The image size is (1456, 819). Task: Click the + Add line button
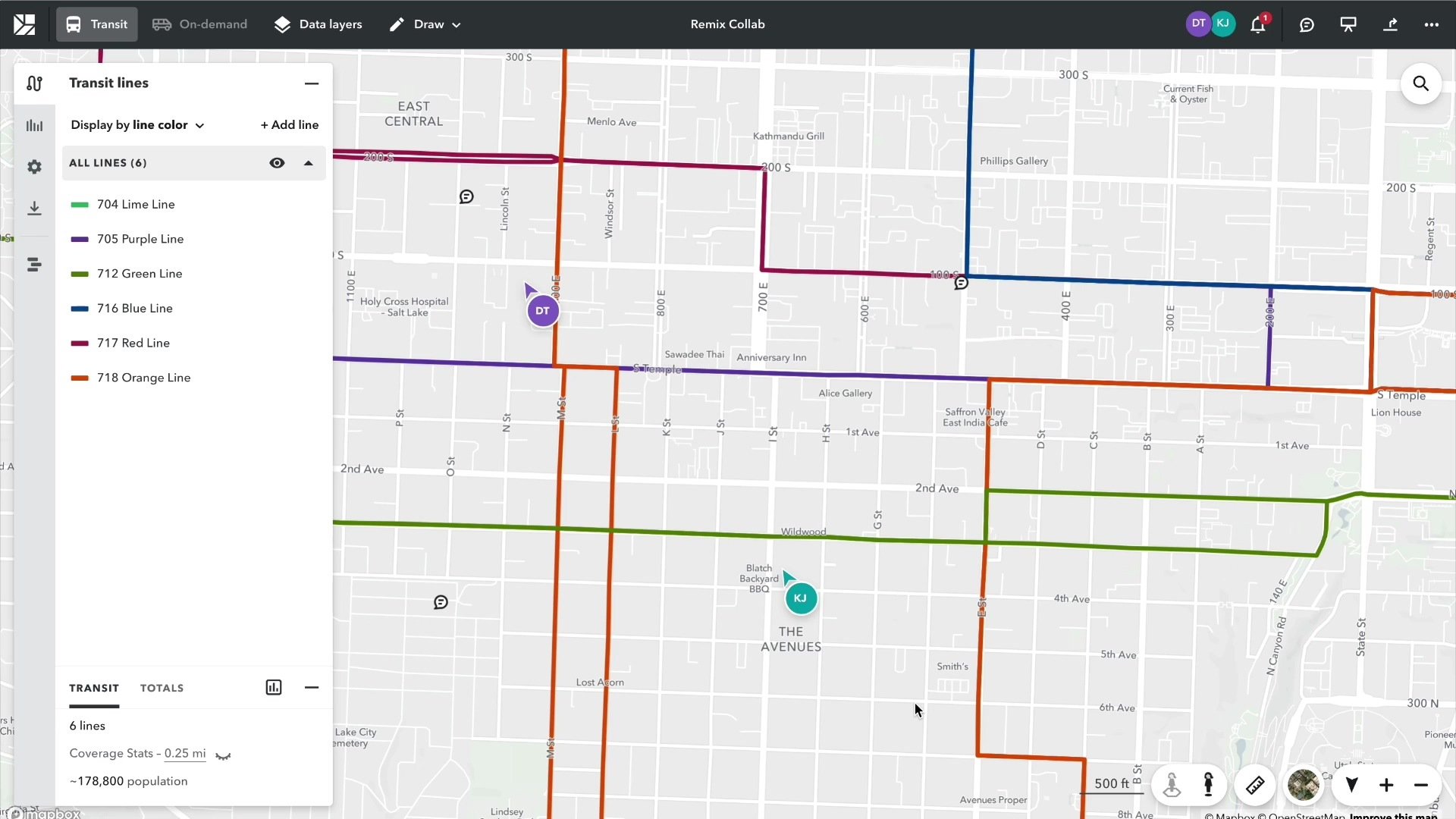(x=290, y=125)
